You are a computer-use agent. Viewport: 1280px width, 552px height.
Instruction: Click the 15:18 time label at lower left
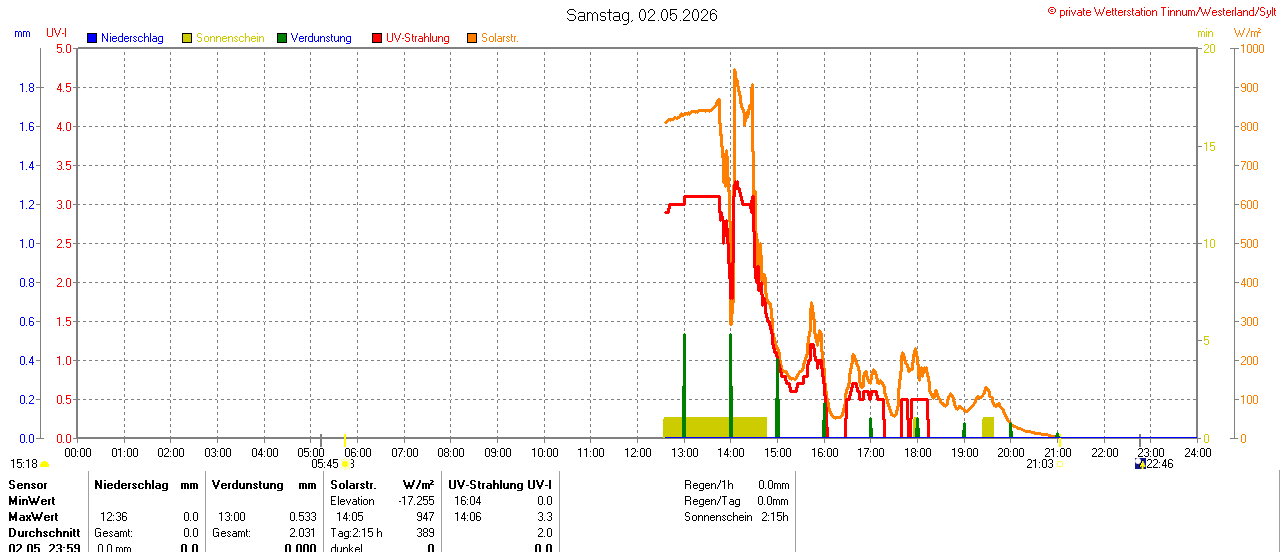24,464
